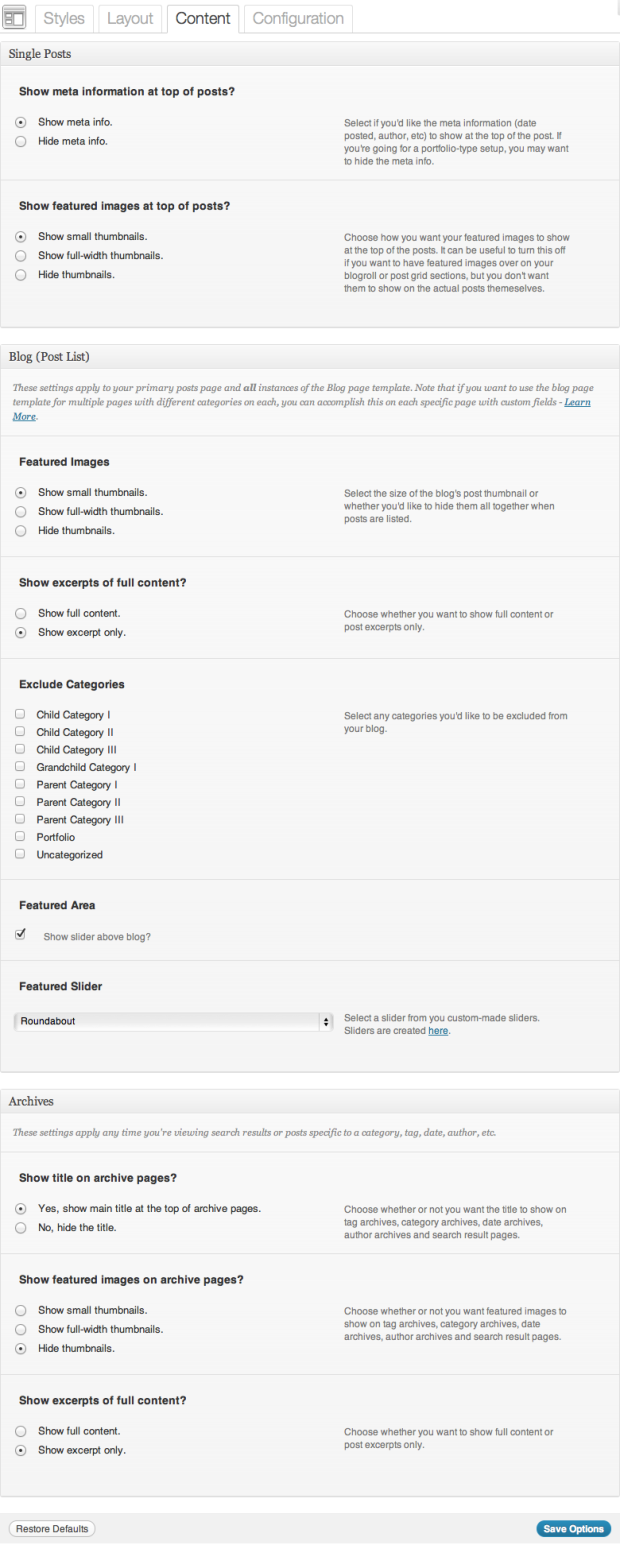The height and width of the screenshot is (1545, 620).
Task: Tick the Uncategorized category checkbox
Action: 20,855
